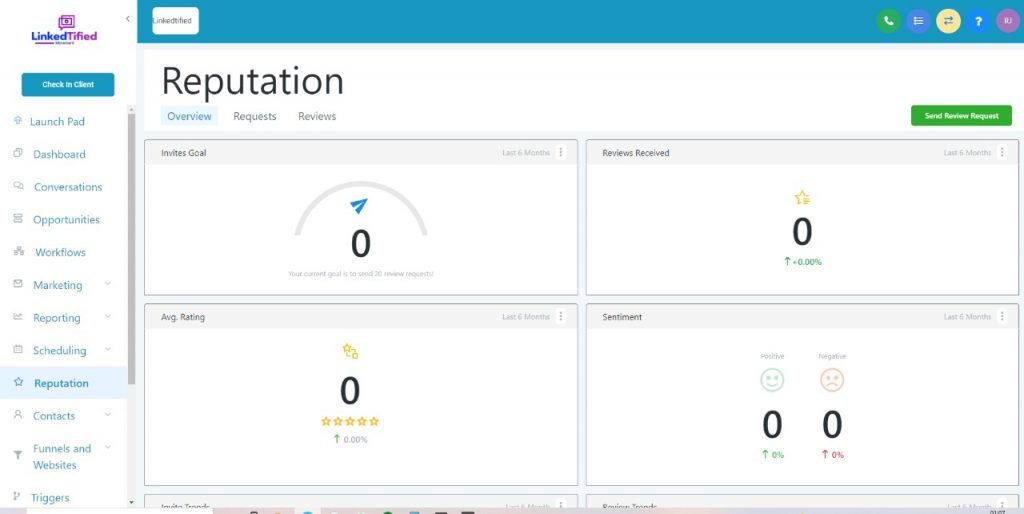Click the Reputation page heading

pyautogui.click(x=253, y=81)
